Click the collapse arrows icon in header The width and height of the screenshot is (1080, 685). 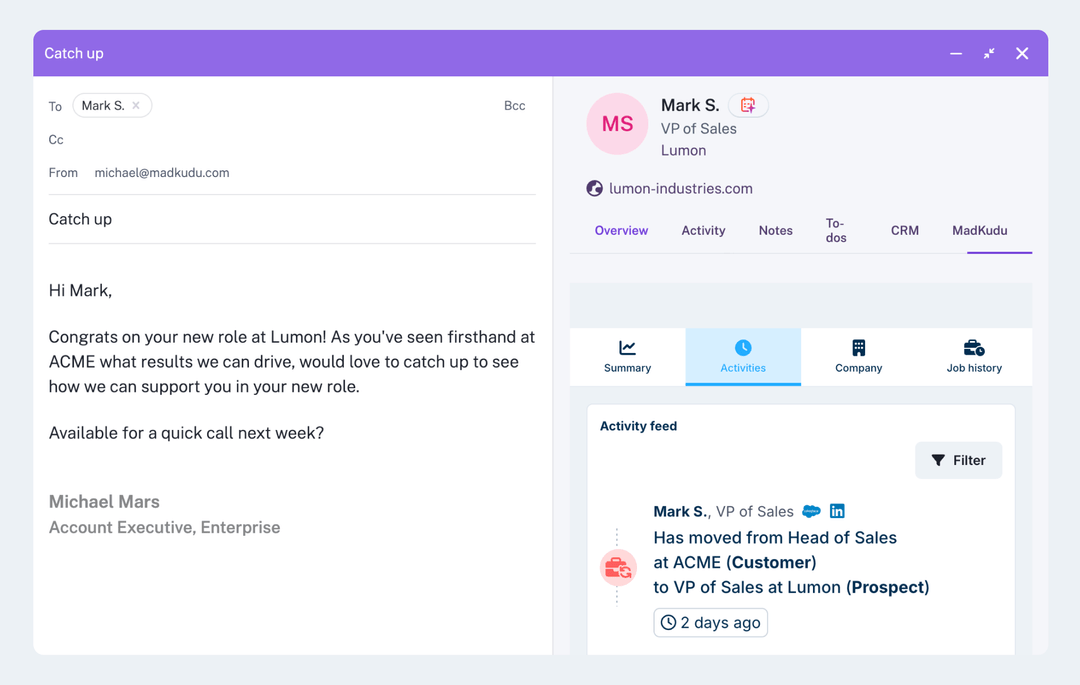[x=989, y=53]
